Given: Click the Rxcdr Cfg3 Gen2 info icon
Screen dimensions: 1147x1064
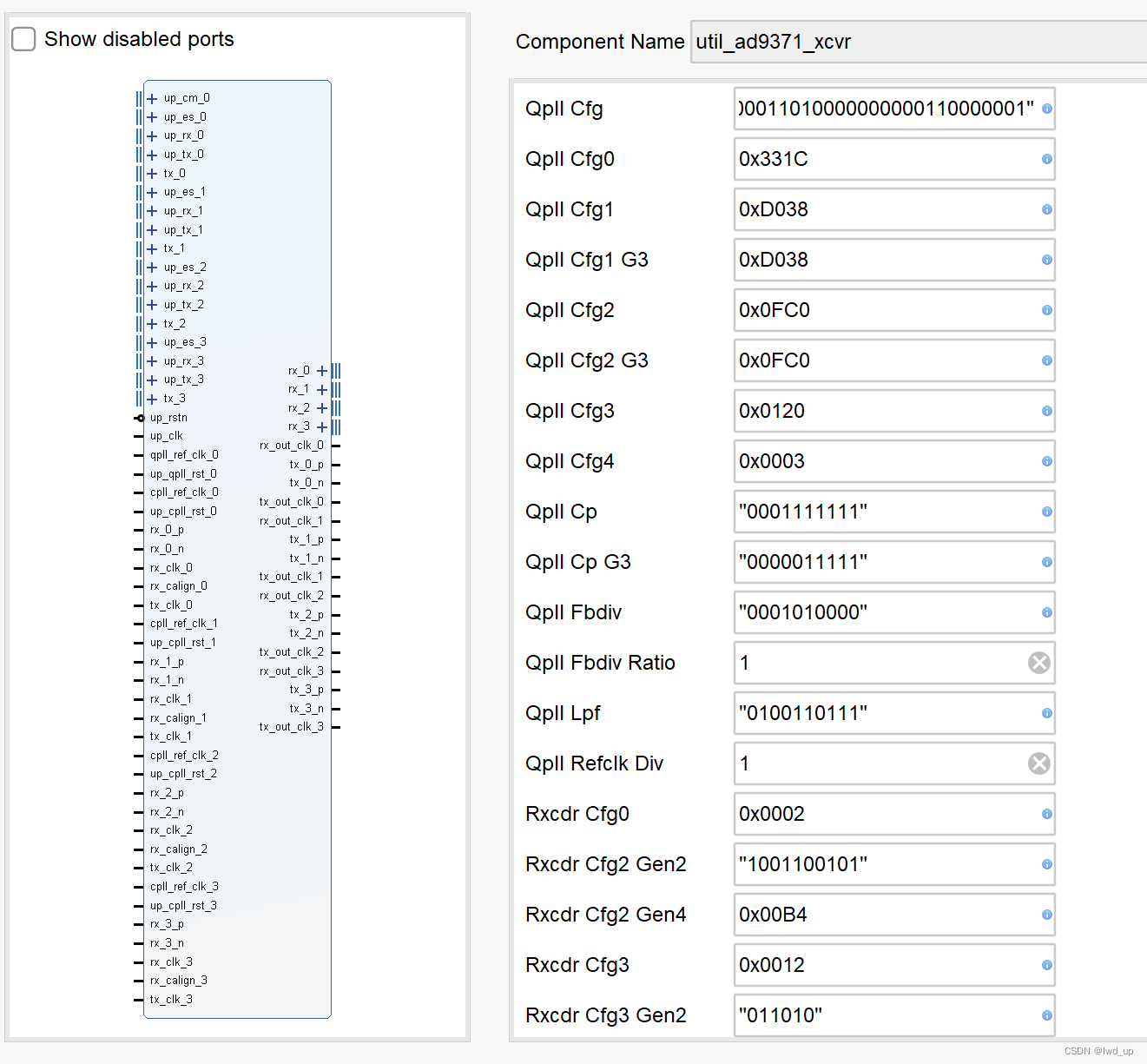Looking at the screenshot, I should [x=1047, y=1015].
